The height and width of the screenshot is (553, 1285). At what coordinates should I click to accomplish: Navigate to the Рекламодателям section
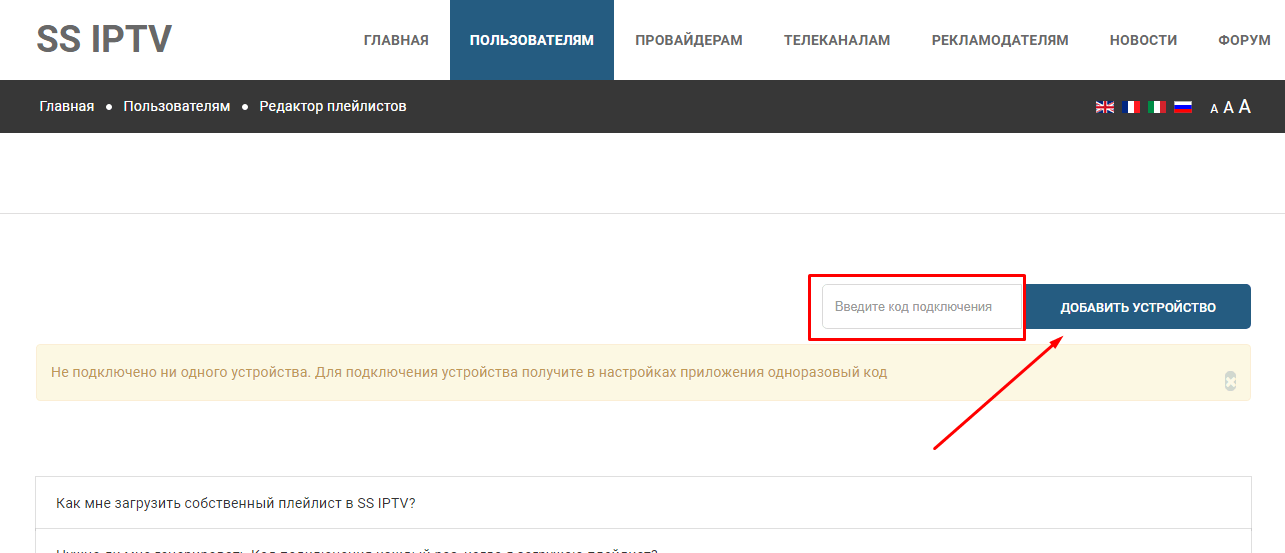coord(1000,40)
